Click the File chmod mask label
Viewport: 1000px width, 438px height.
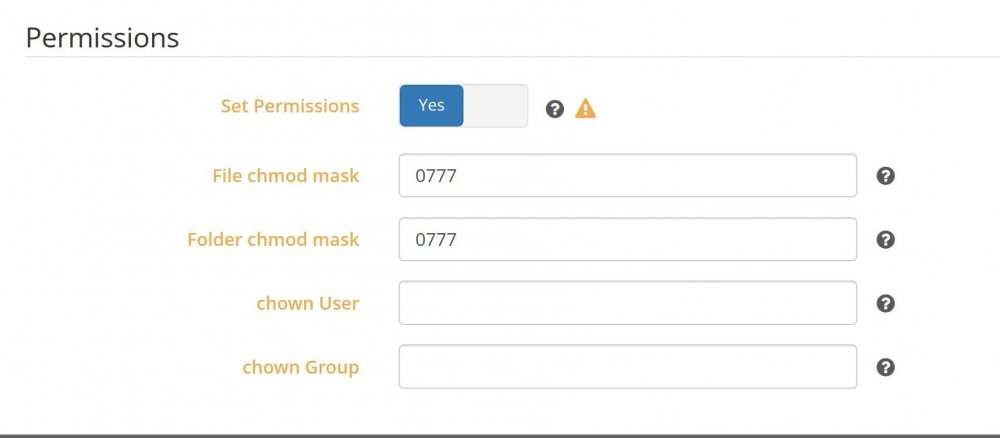286,175
